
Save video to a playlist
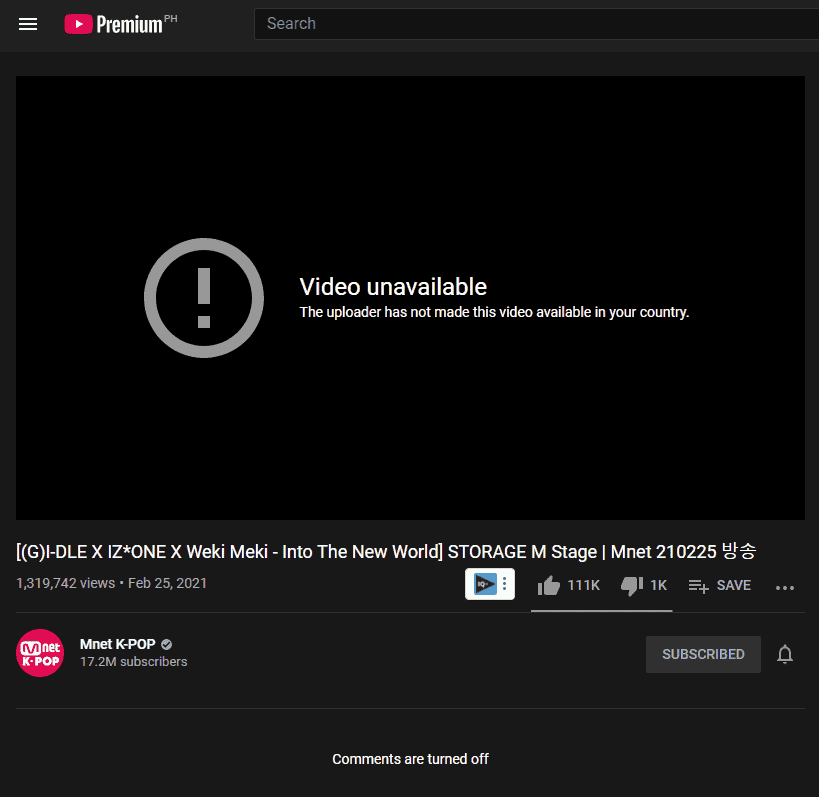720,585
